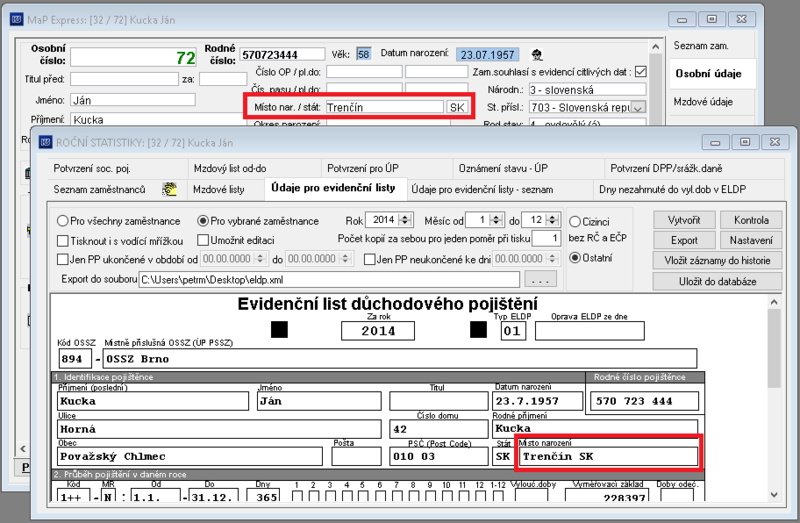Screen dimensions: 800x523
Task: Click Uložit do databáze button
Action: point(717,282)
